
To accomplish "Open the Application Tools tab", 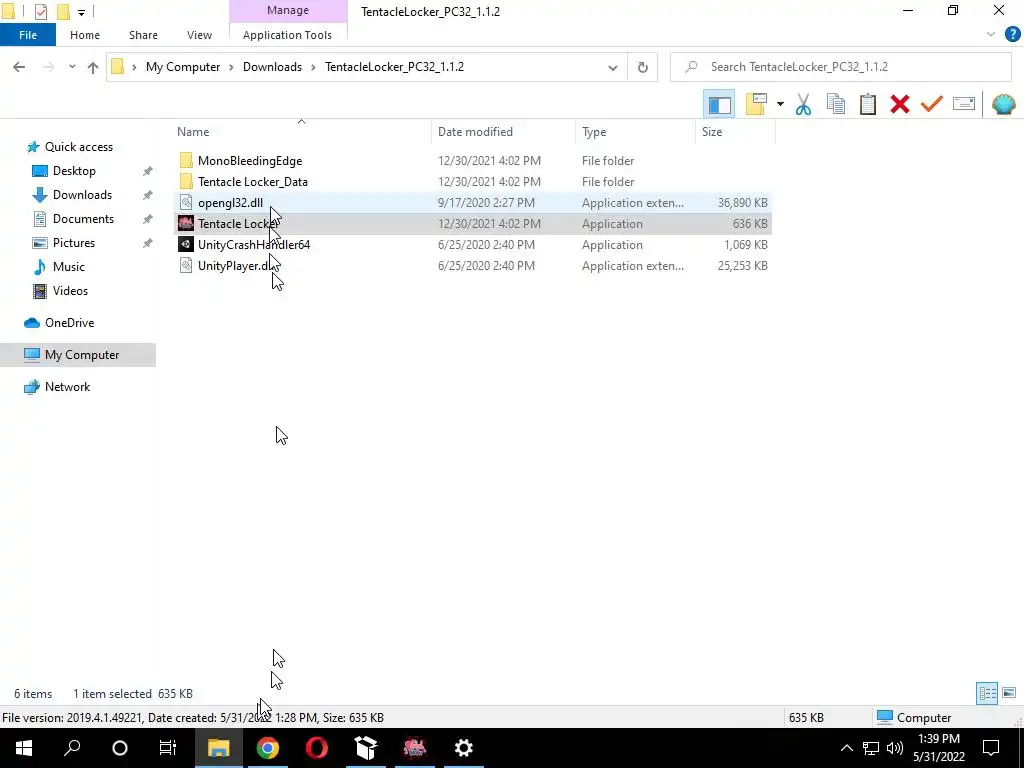I will [x=287, y=35].
